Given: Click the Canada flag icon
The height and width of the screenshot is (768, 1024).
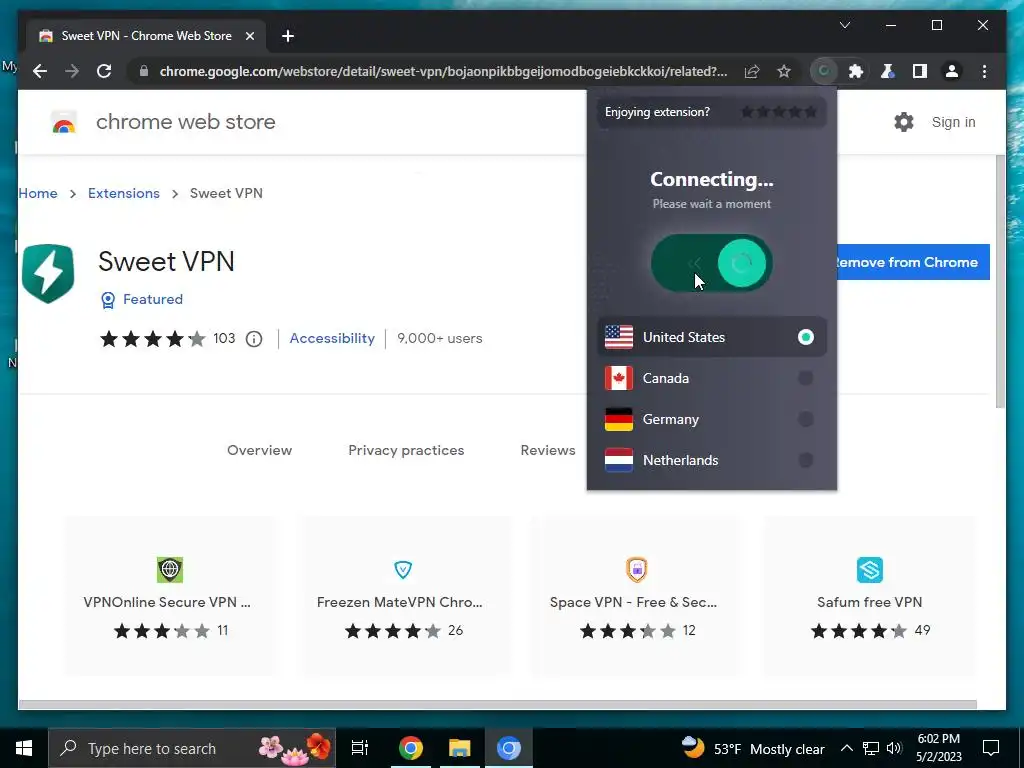Looking at the screenshot, I should point(618,378).
